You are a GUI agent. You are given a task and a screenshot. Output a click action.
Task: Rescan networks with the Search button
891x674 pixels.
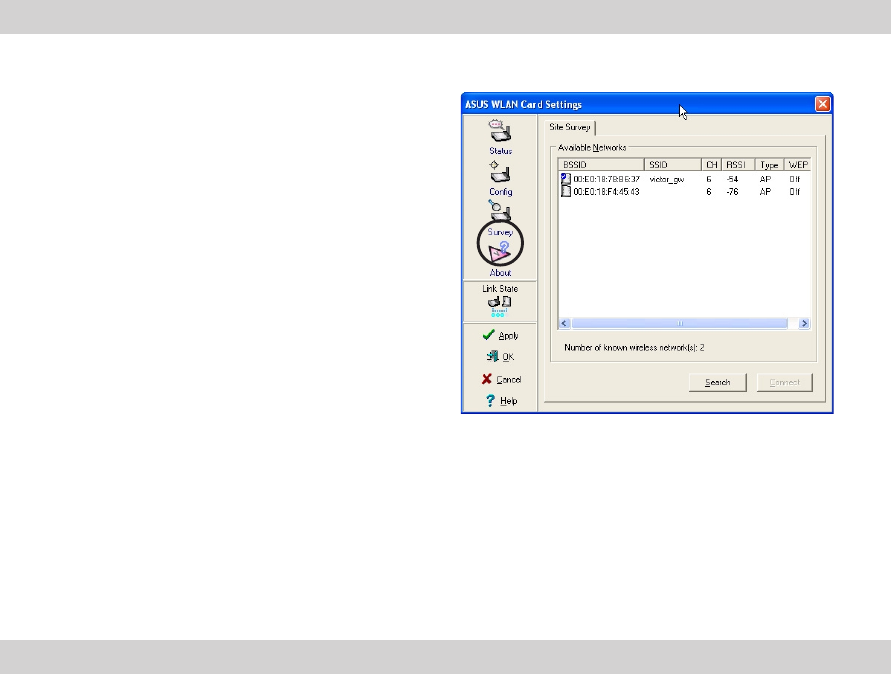(718, 382)
